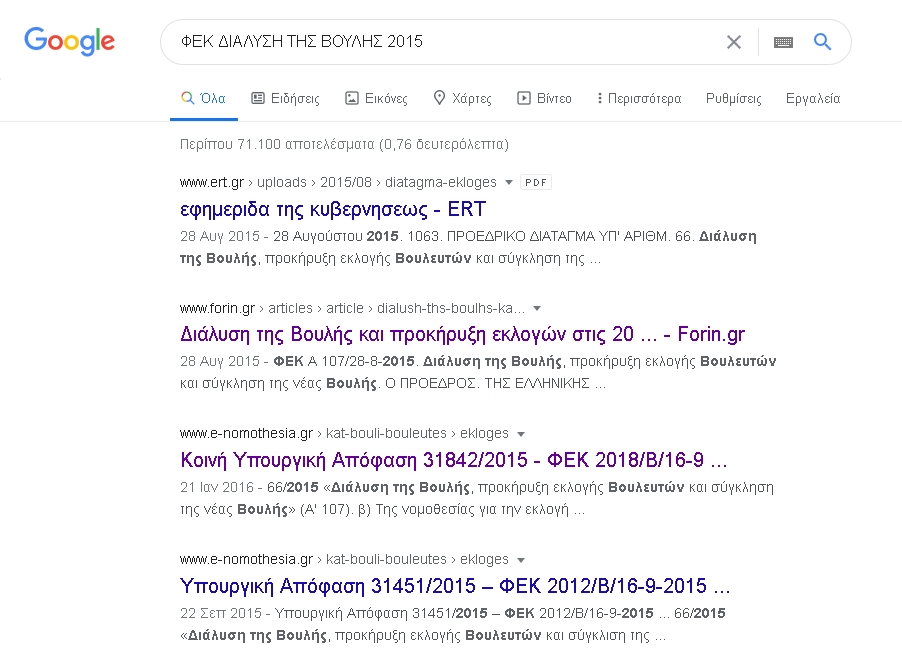
Task: Click the Βίντεο play icon
Action: 523,98
